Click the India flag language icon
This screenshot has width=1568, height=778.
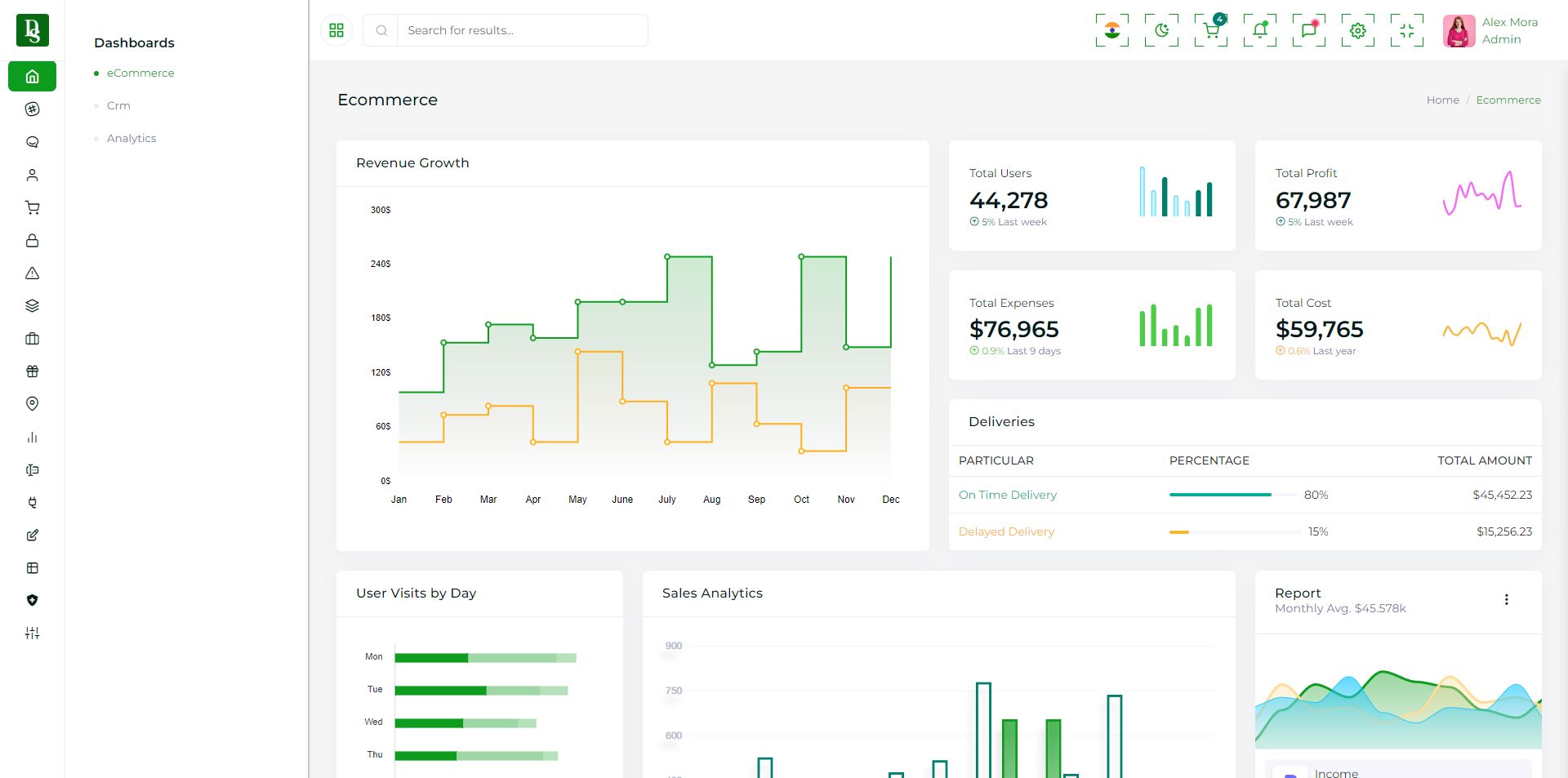(x=1111, y=31)
